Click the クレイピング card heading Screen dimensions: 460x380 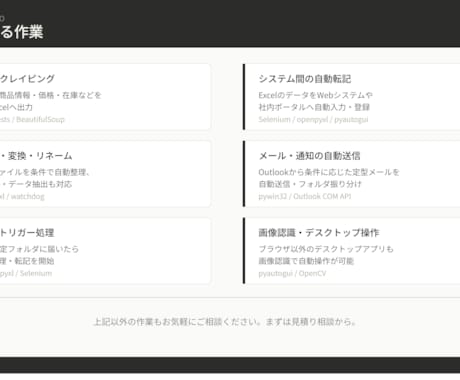pyautogui.click(x=27, y=79)
